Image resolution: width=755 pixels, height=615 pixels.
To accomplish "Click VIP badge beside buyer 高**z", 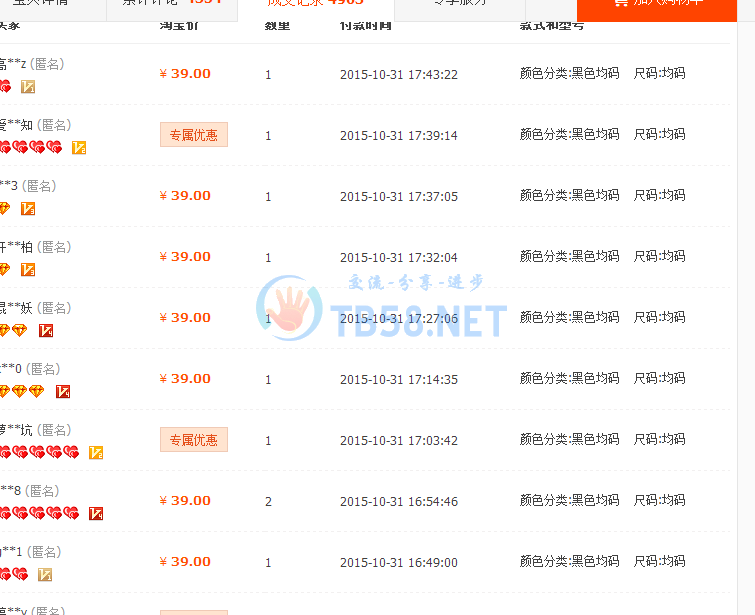I will tap(28, 87).
